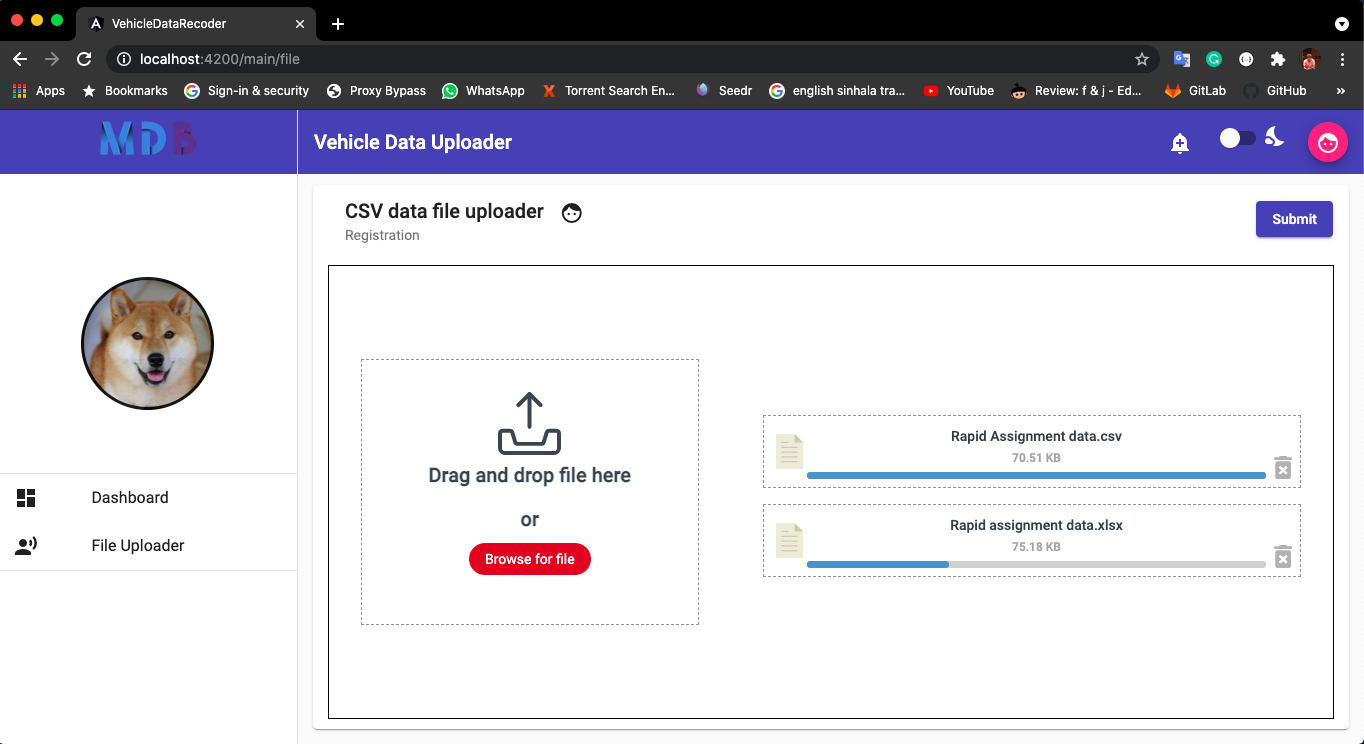Open the pink user avatar button

pyautogui.click(x=1328, y=142)
